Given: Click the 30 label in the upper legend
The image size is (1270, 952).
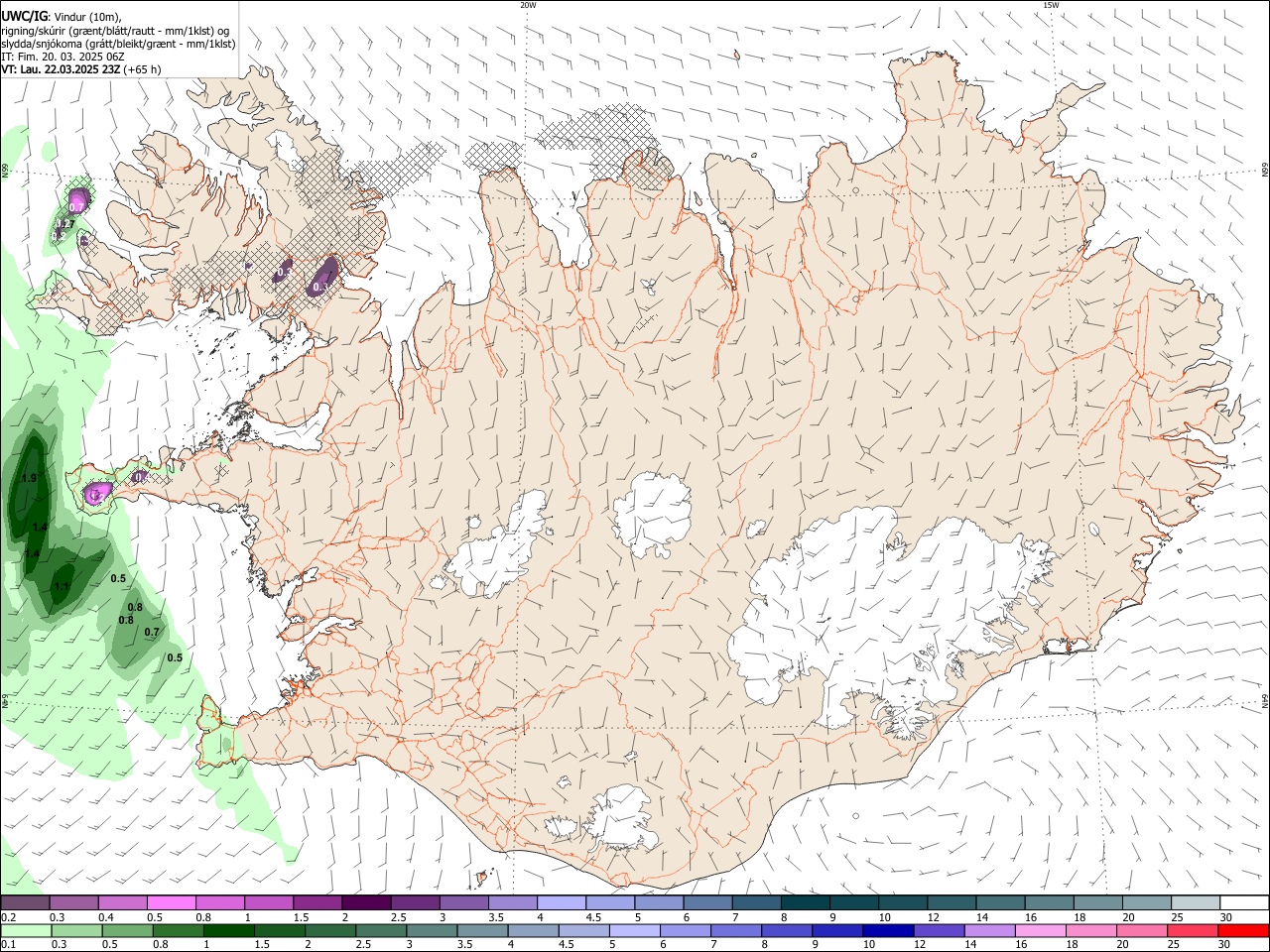Looking at the screenshot, I should pyautogui.click(x=1225, y=917).
